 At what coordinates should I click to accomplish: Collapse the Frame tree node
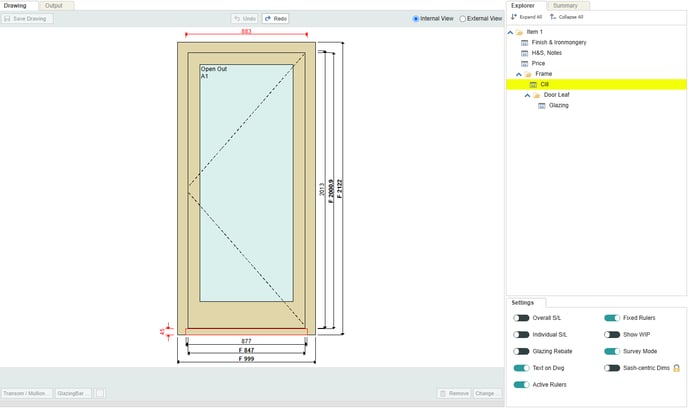pyautogui.click(x=518, y=74)
